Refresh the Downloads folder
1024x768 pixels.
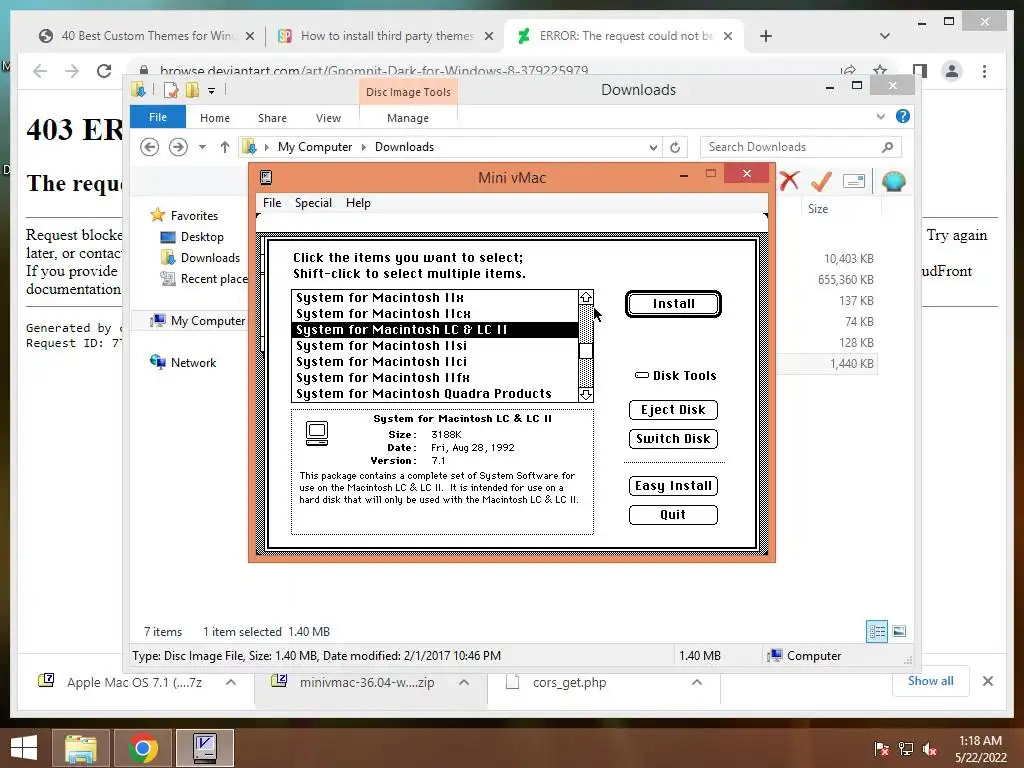(x=675, y=148)
